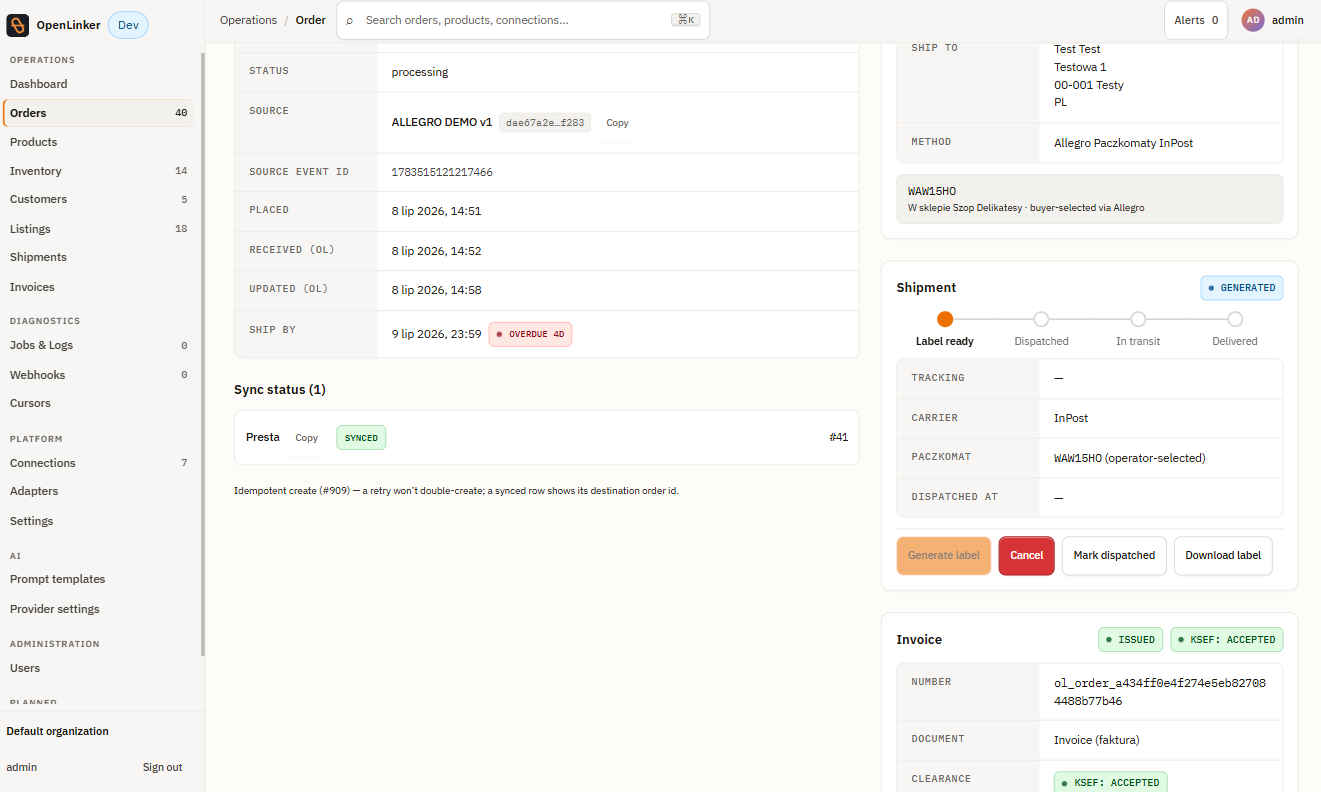Open Adapters in the sidebar
Screen dimensions: 1321x792
pos(98,491)
